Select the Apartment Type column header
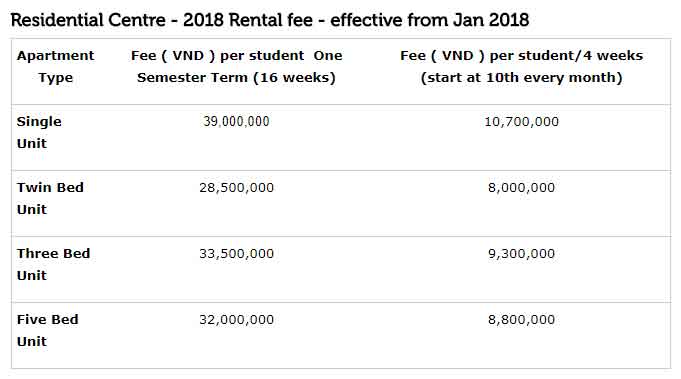Screen dimensions: 681x379 pos(56,66)
